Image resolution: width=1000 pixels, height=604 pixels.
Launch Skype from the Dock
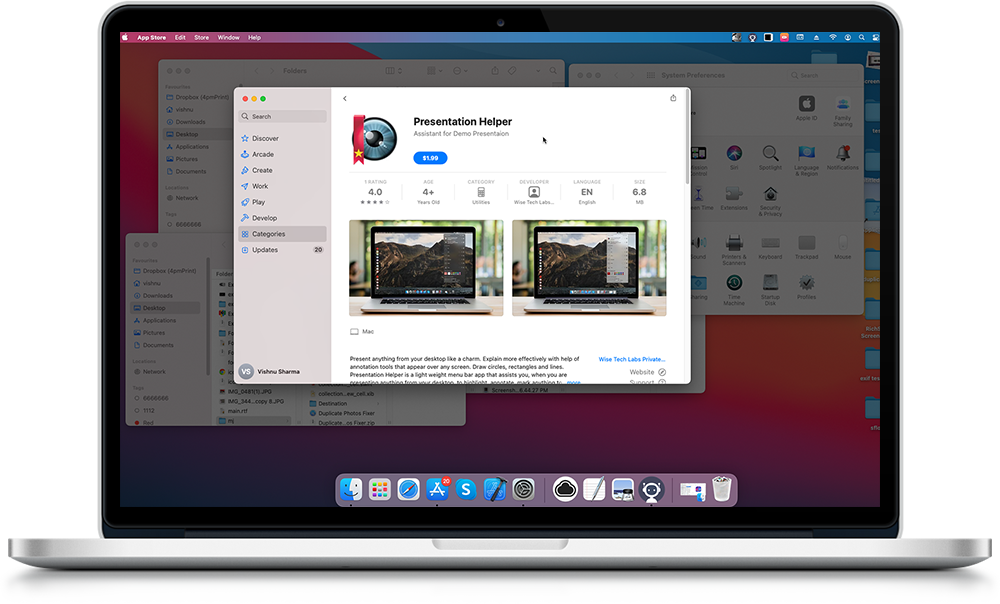(x=466, y=490)
